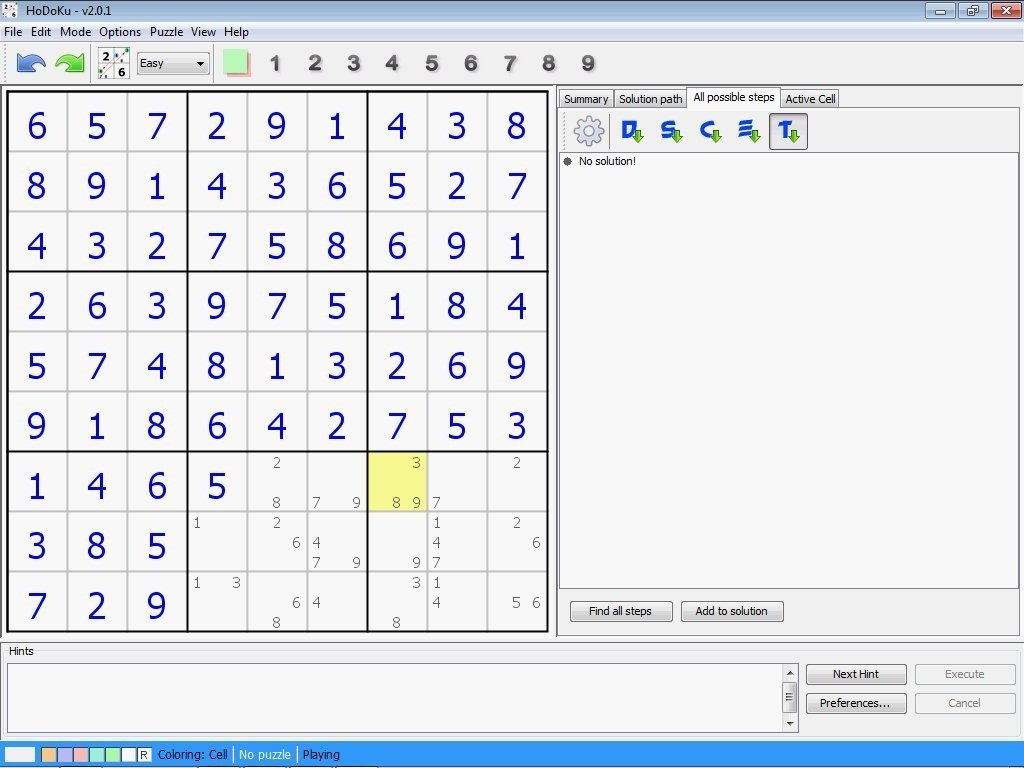Toggle filter for digit 5
1024x768 pixels.
tap(431, 63)
